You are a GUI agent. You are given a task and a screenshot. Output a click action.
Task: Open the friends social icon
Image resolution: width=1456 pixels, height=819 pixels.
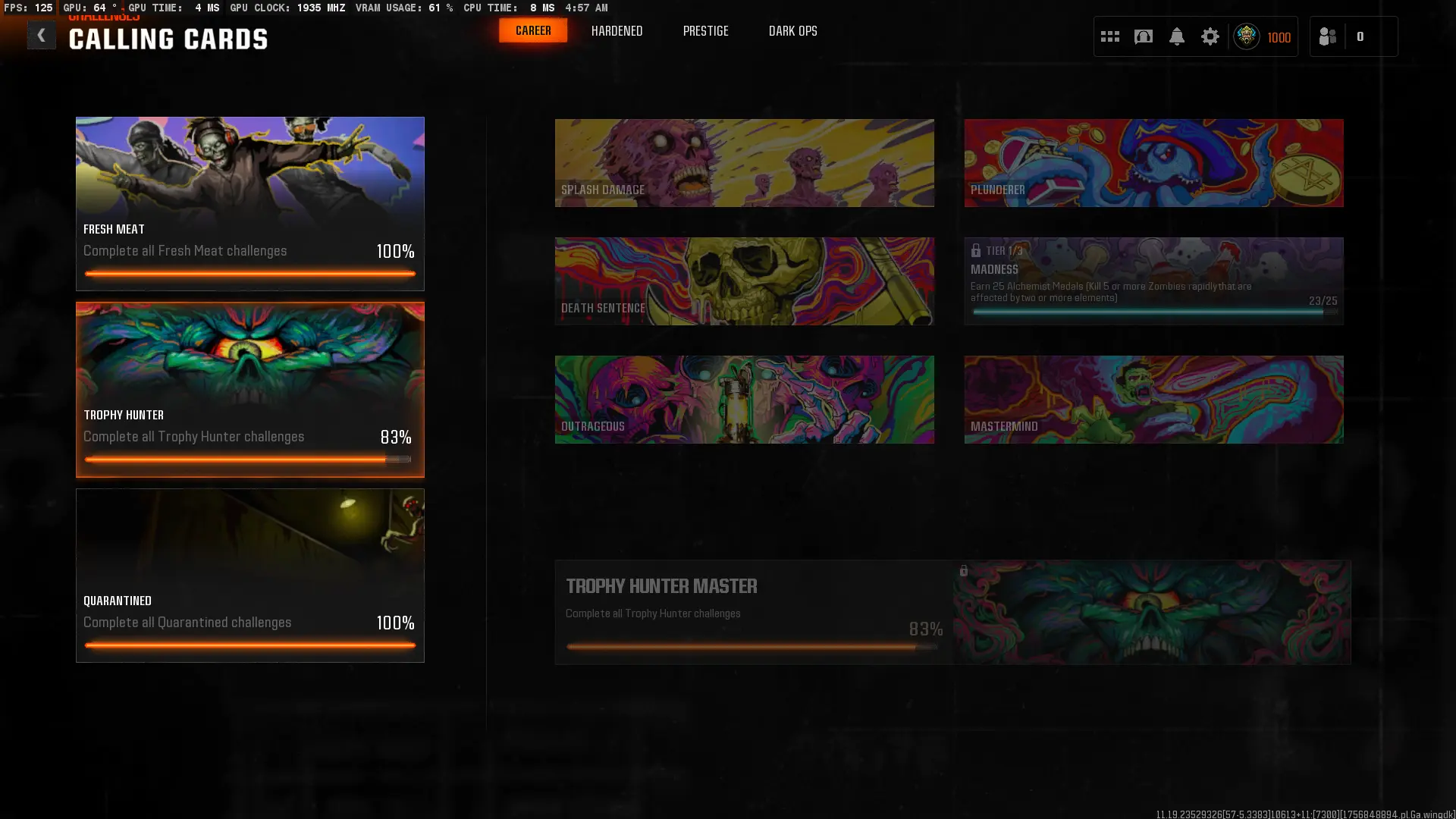[x=1327, y=36]
